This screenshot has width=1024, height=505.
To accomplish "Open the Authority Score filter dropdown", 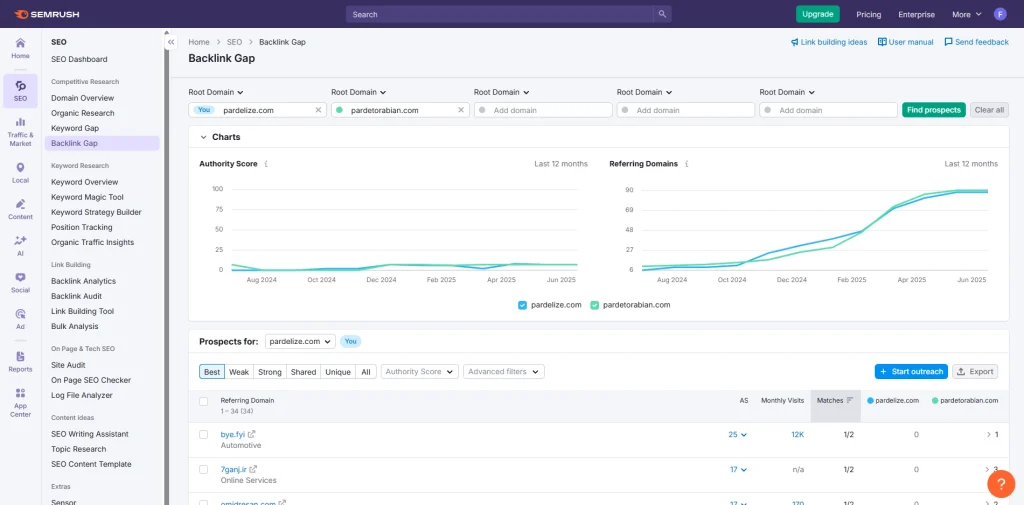I will click(x=420, y=372).
